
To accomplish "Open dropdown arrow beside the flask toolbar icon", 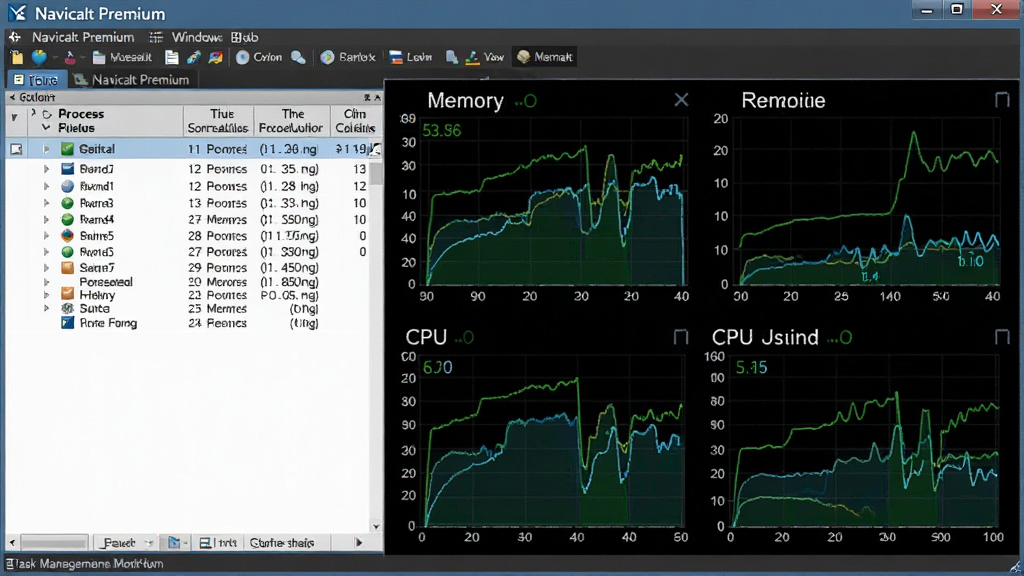I will click(83, 58).
